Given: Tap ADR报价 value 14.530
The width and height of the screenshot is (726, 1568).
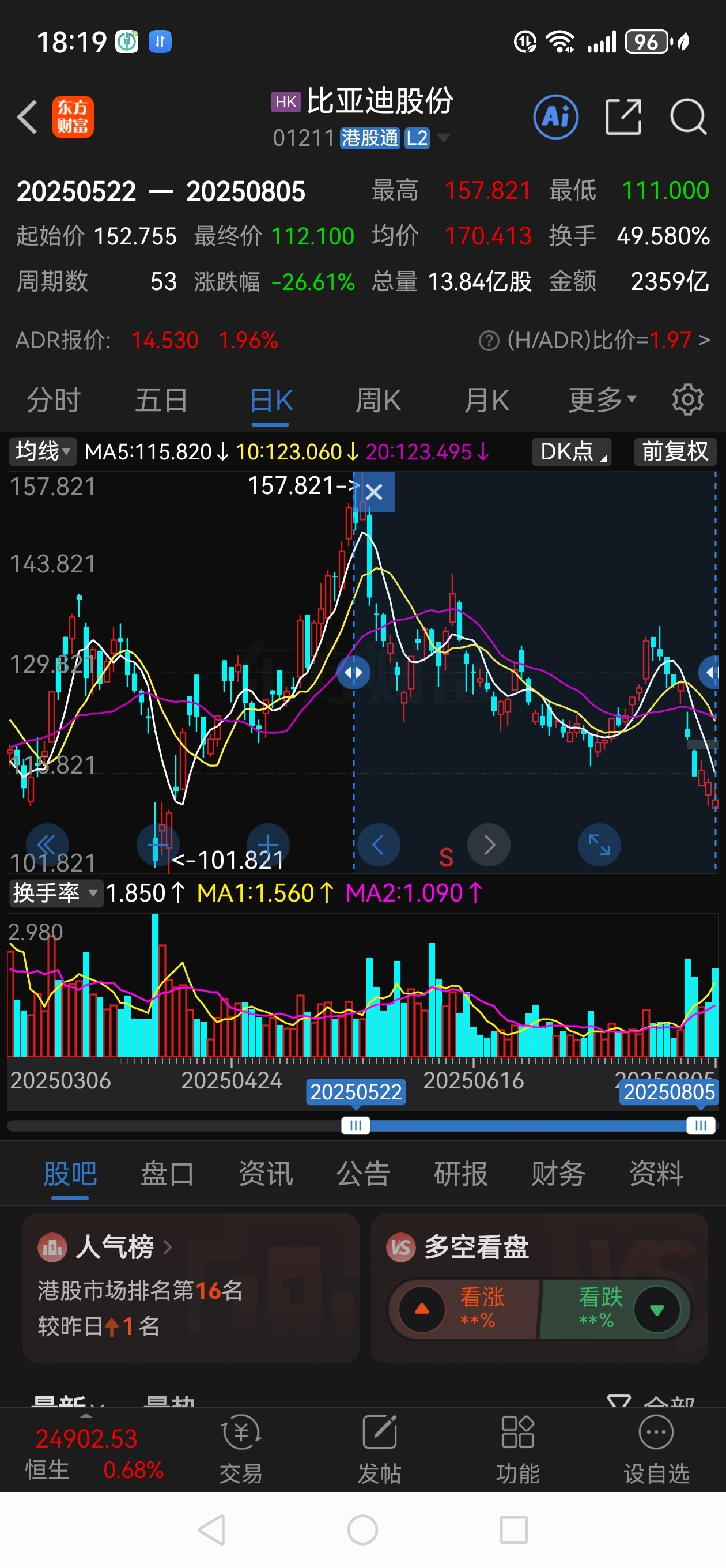Looking at the screenshot, I should click(165, 340).
